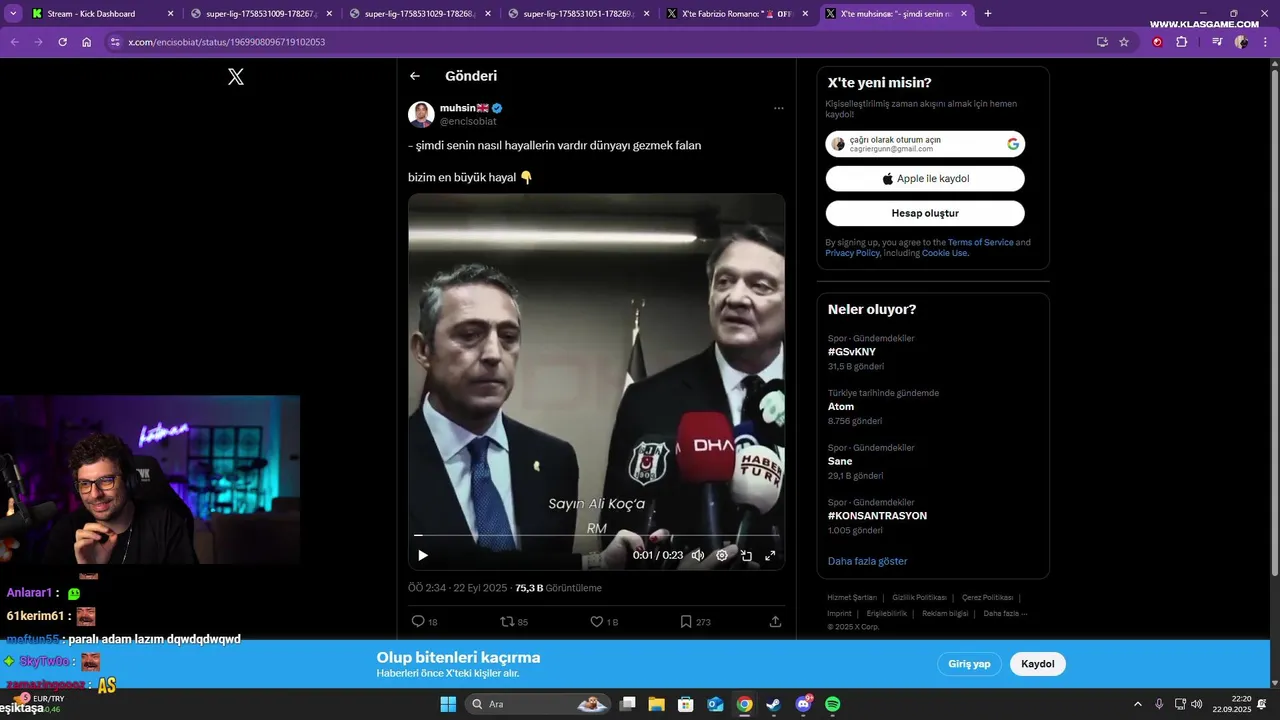This screenshot has height=720, width=1280.
Task: Open Terms of Service link
Action: tap(980, 242)
